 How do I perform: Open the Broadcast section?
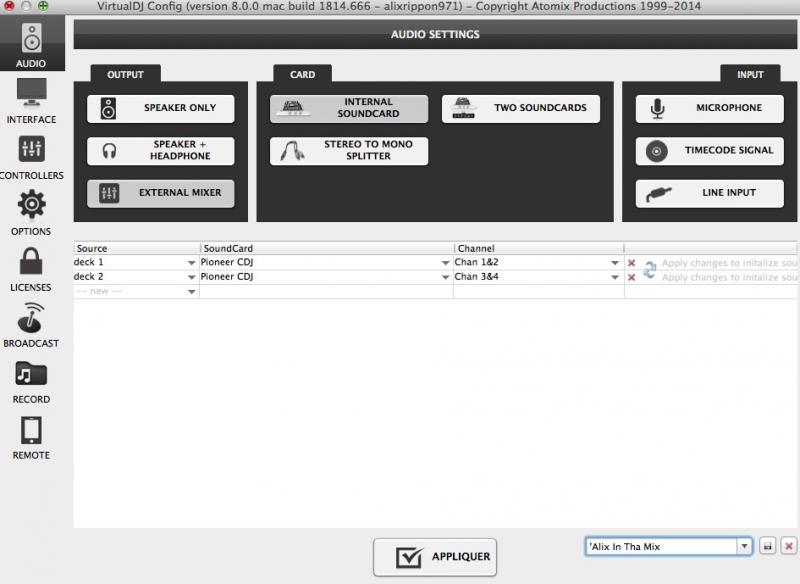(x=32, y=325)
